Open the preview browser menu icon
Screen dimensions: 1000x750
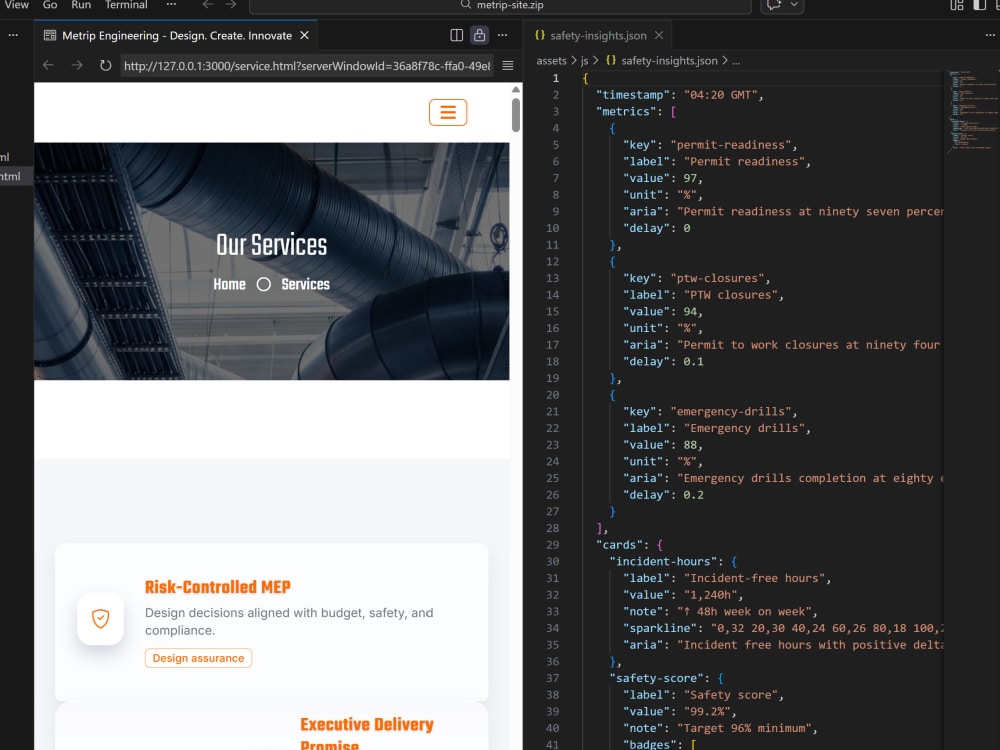(508, 66)
